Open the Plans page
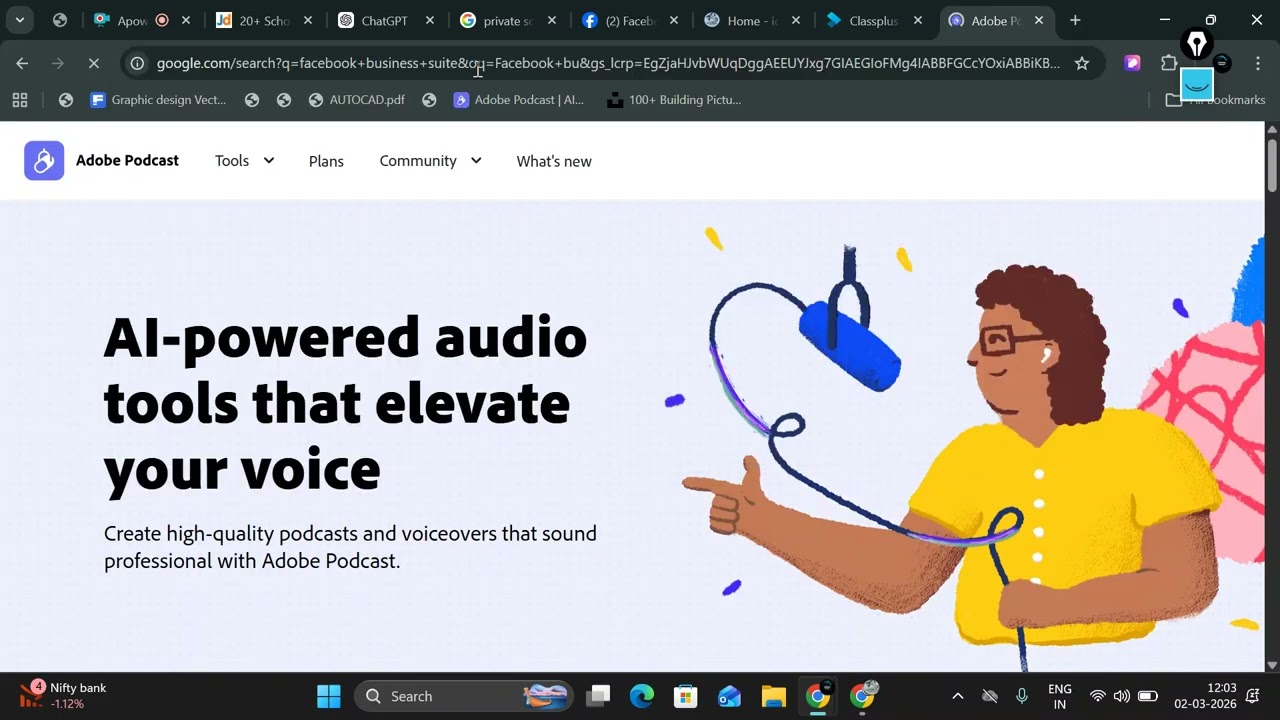Image resolution: width=1280 pixels, height=720 pixels. tap(326, 161)
